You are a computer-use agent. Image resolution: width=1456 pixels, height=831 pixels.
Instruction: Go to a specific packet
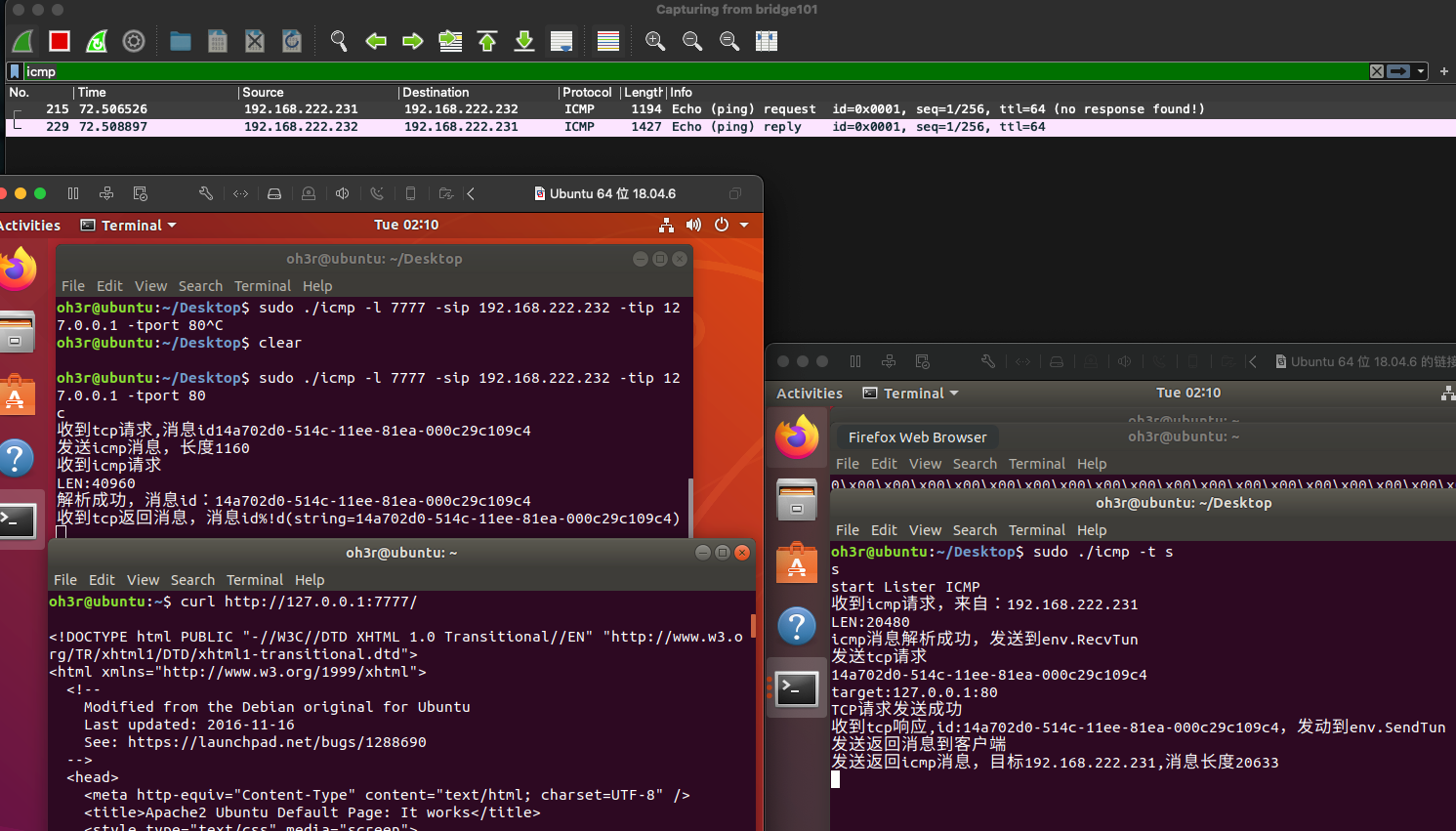[x=450, y=41]
